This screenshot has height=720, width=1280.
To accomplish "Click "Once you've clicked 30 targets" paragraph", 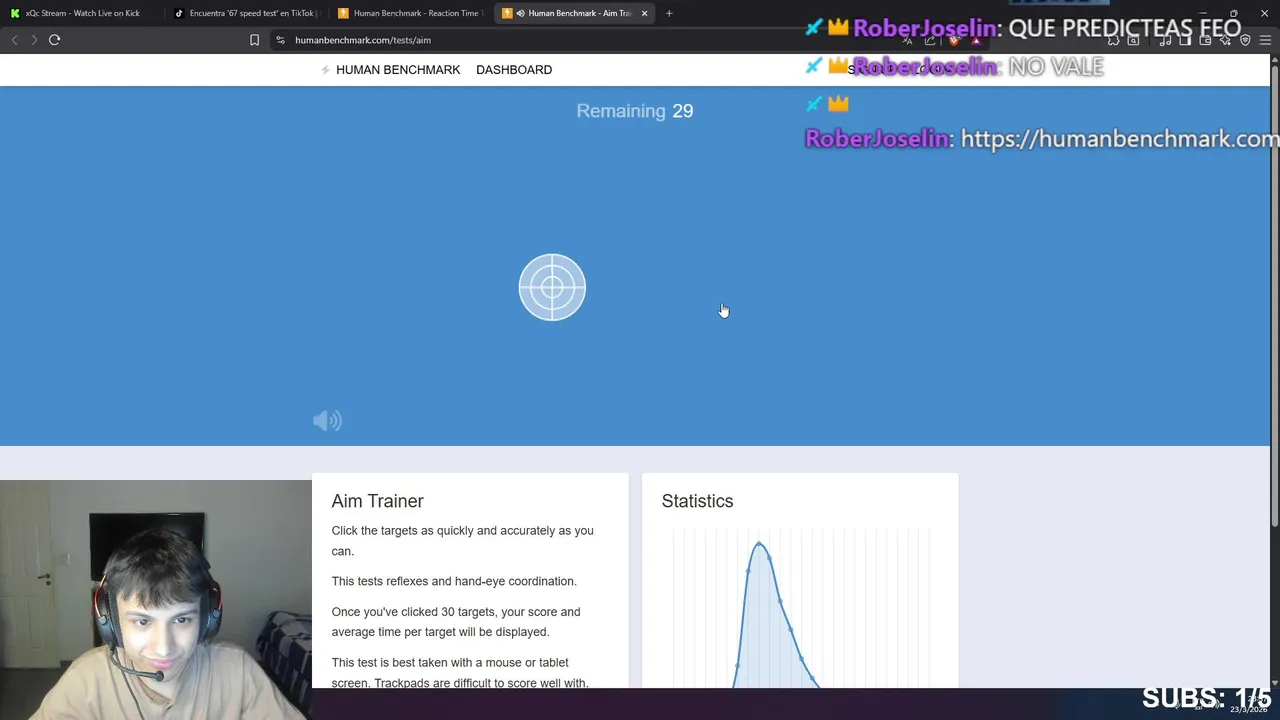I will point(455,622).
